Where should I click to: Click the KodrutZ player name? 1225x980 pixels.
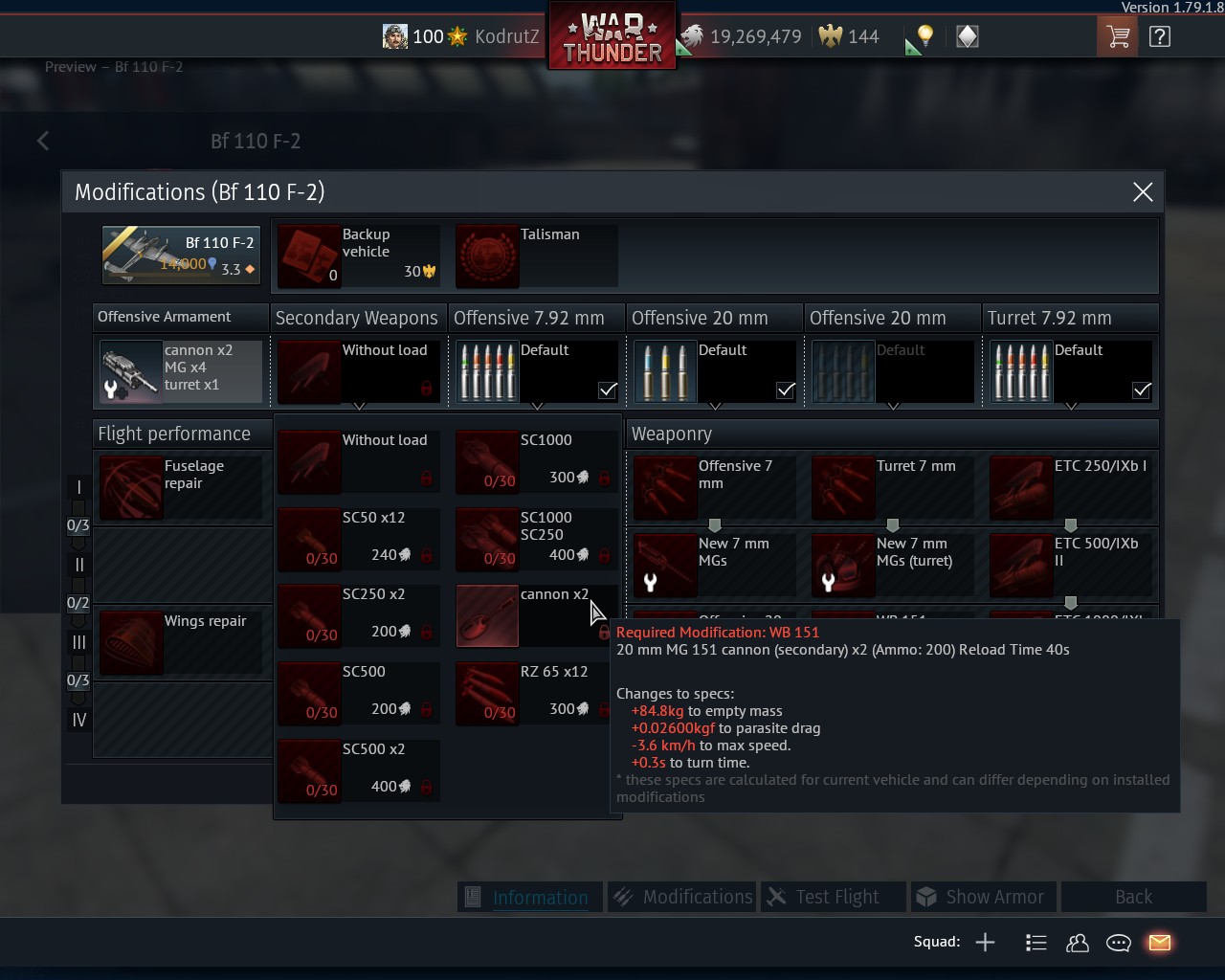pyautogui.click(x=507, y=36)
